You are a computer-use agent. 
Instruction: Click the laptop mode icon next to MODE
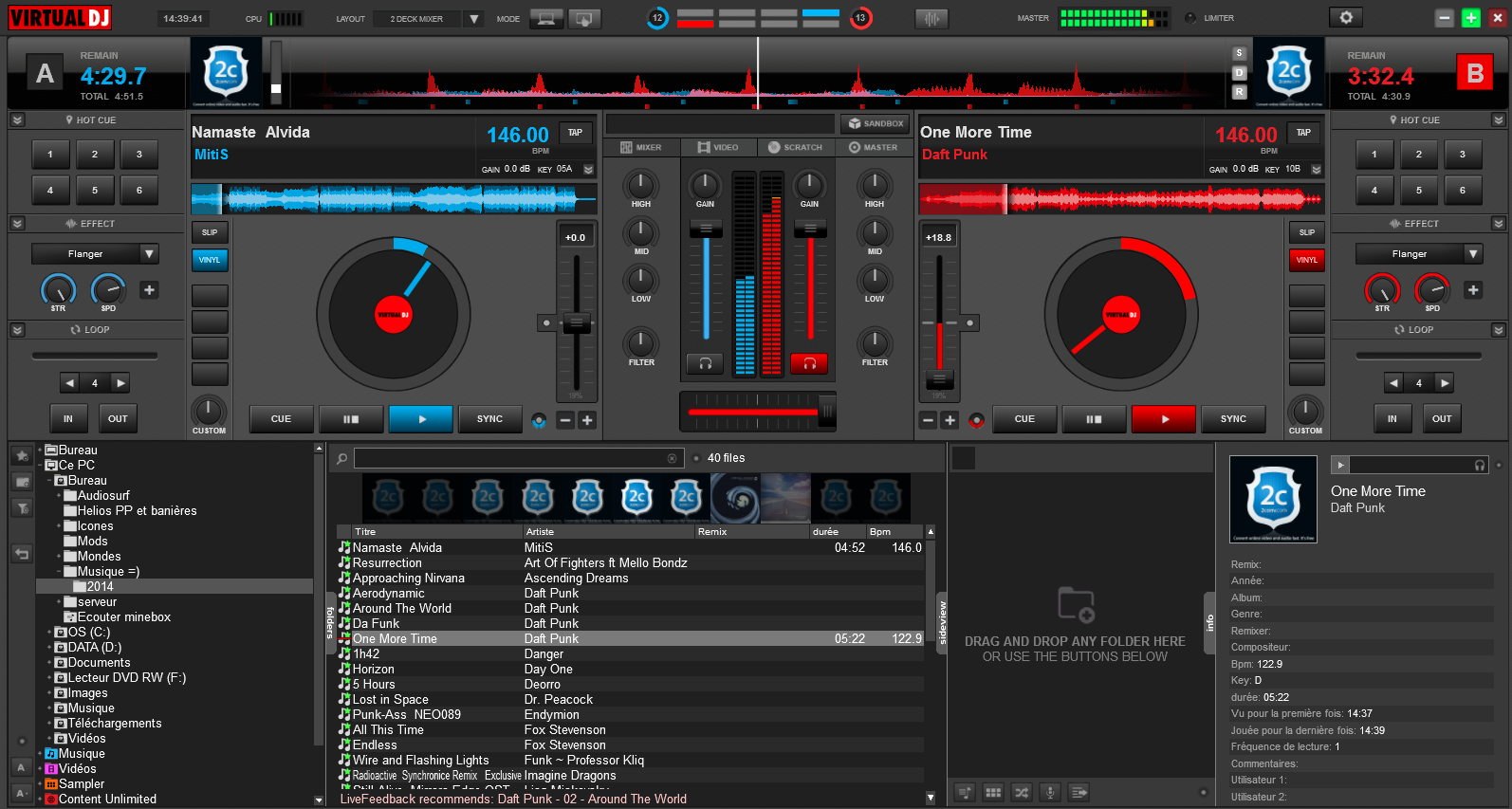click(546, 18)
